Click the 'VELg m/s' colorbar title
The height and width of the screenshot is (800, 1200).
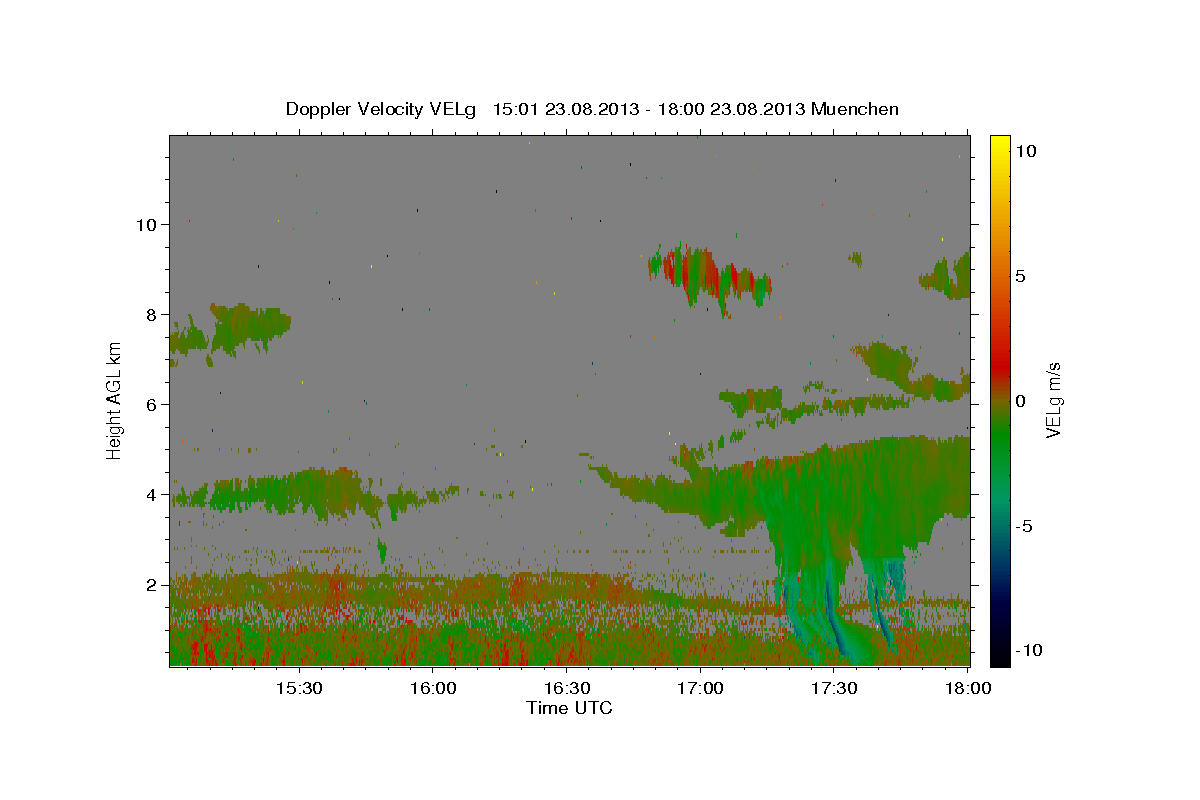(1054, 400)
